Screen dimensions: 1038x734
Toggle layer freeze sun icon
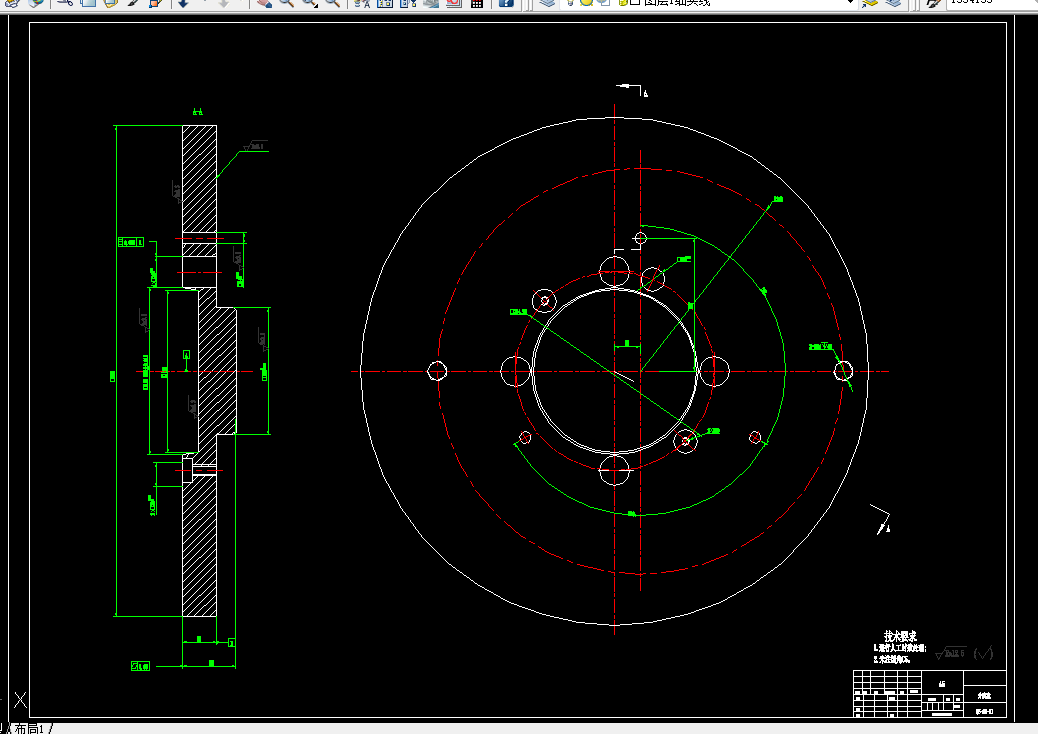[587, 2]
